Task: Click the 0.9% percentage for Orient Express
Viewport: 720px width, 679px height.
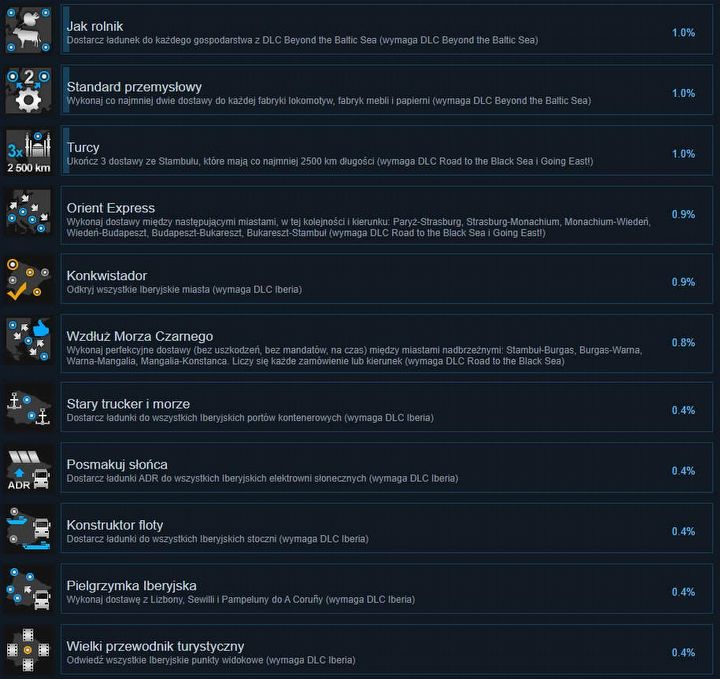Action: click(683, 214)
